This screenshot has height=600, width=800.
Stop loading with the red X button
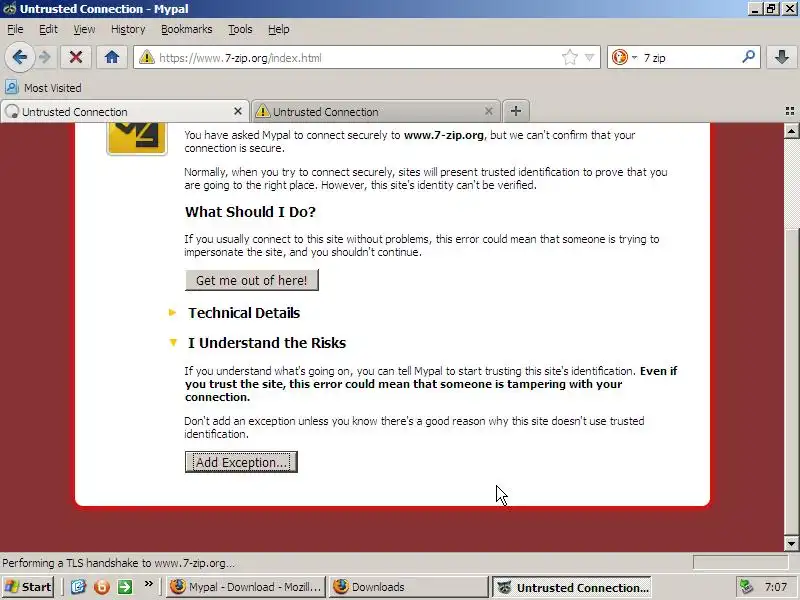coord(76,57)
